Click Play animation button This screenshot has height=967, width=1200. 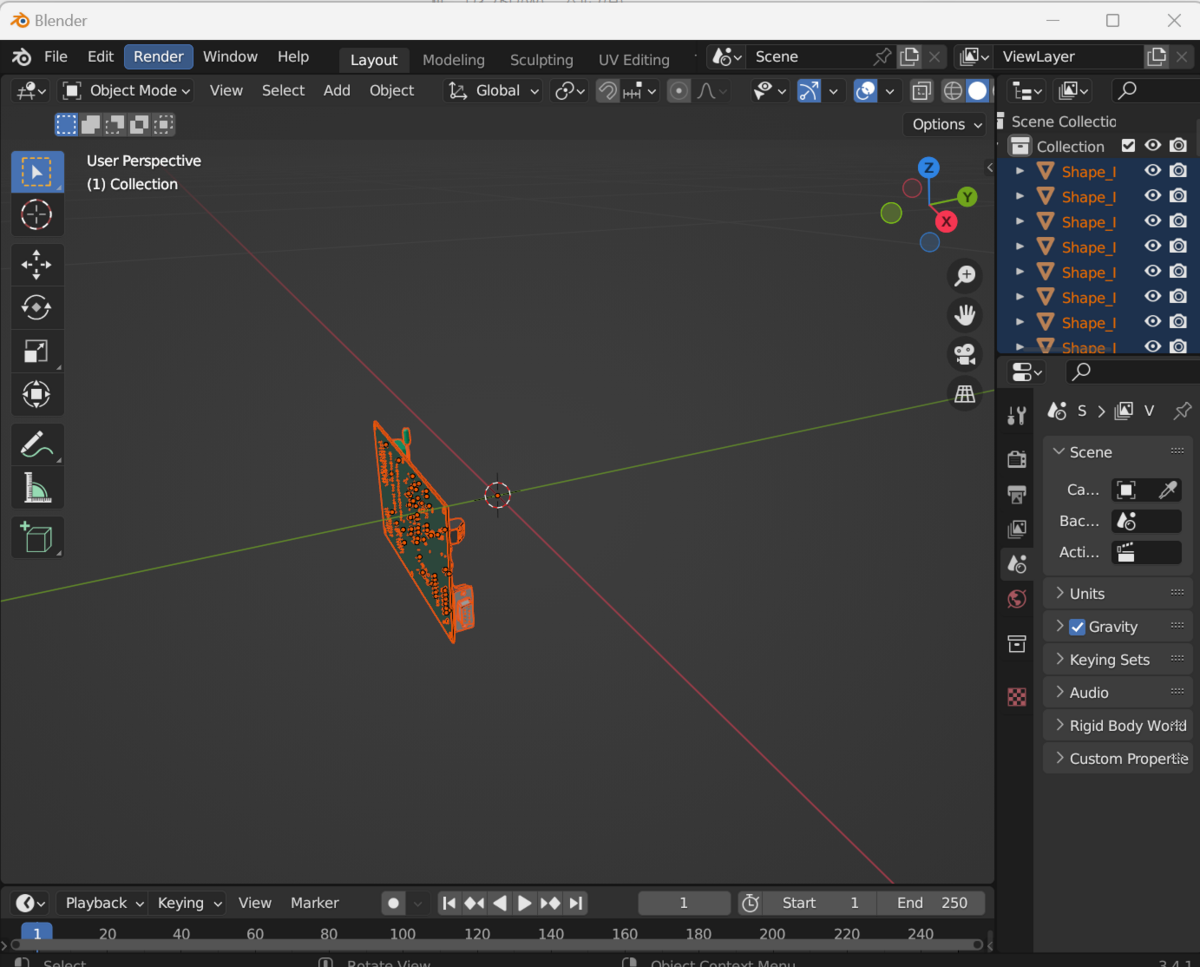tap(524, 903)
